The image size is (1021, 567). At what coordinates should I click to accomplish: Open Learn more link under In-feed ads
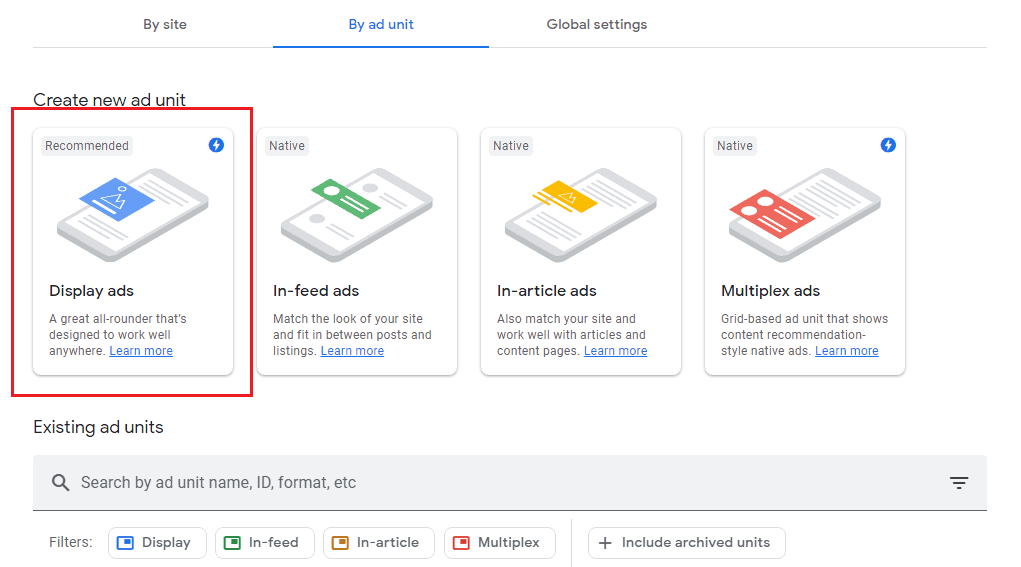tap(352, 351)
